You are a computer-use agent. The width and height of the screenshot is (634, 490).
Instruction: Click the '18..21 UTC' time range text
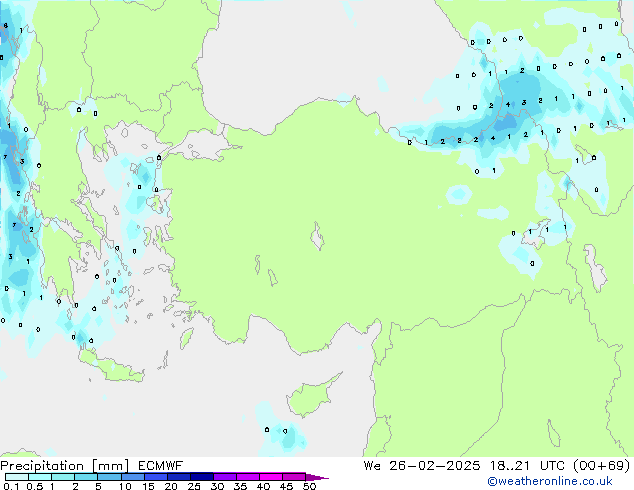click(x=530, y=466)
